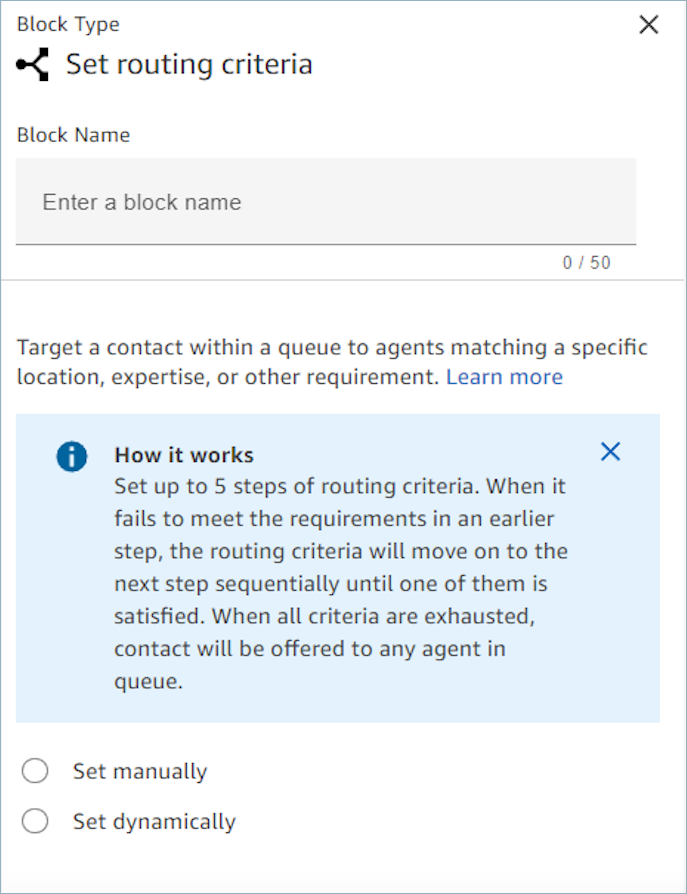Click inside the Enter a block name field

(325, 201)
